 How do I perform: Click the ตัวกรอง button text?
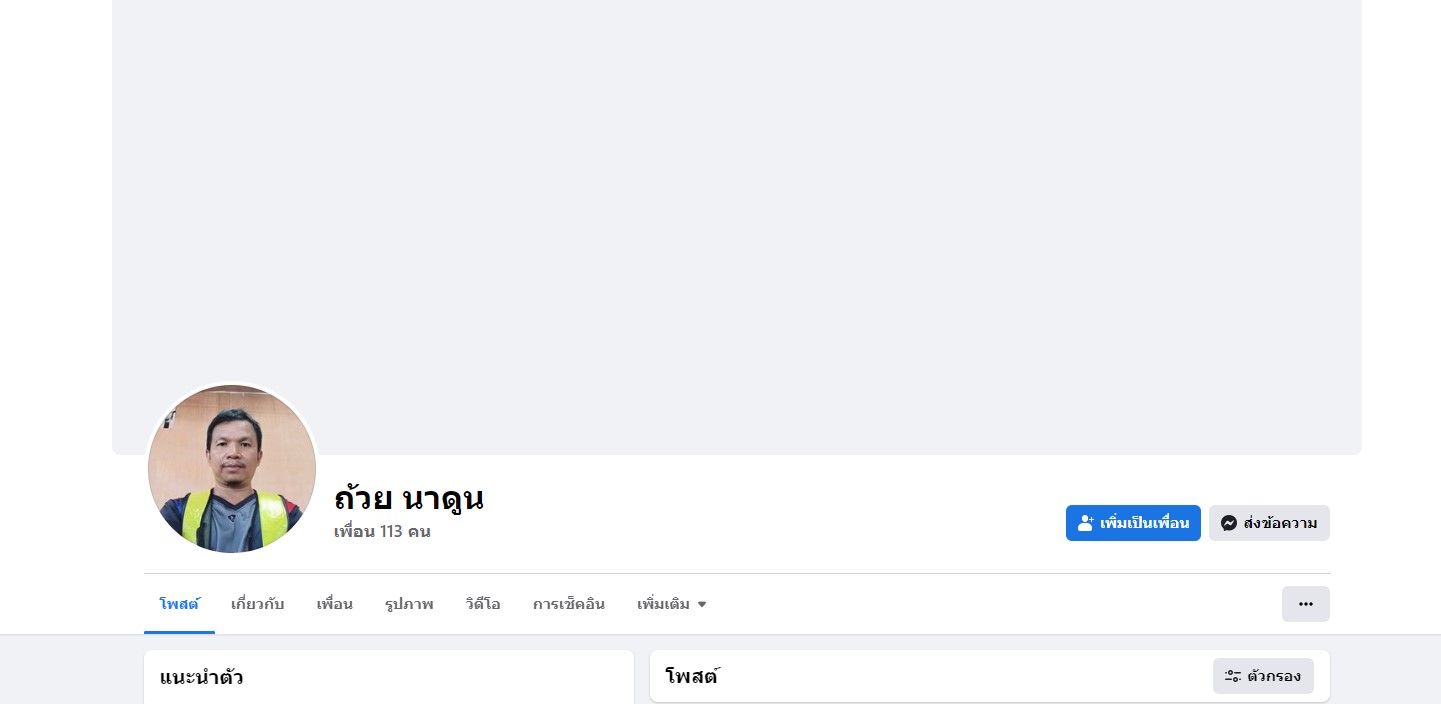click(1274, 676)
